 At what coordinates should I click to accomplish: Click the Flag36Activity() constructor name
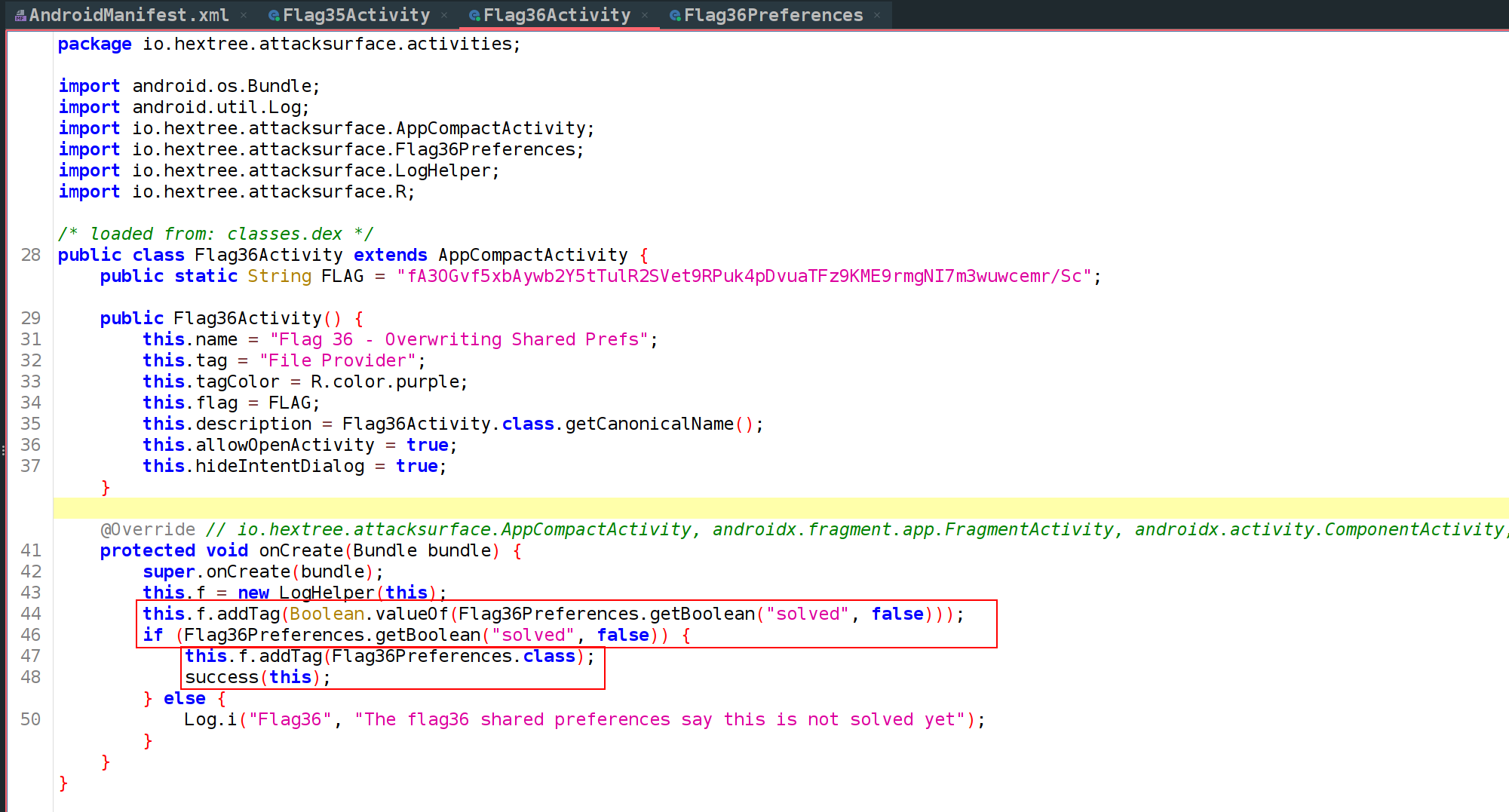click(x=247, y=318)
